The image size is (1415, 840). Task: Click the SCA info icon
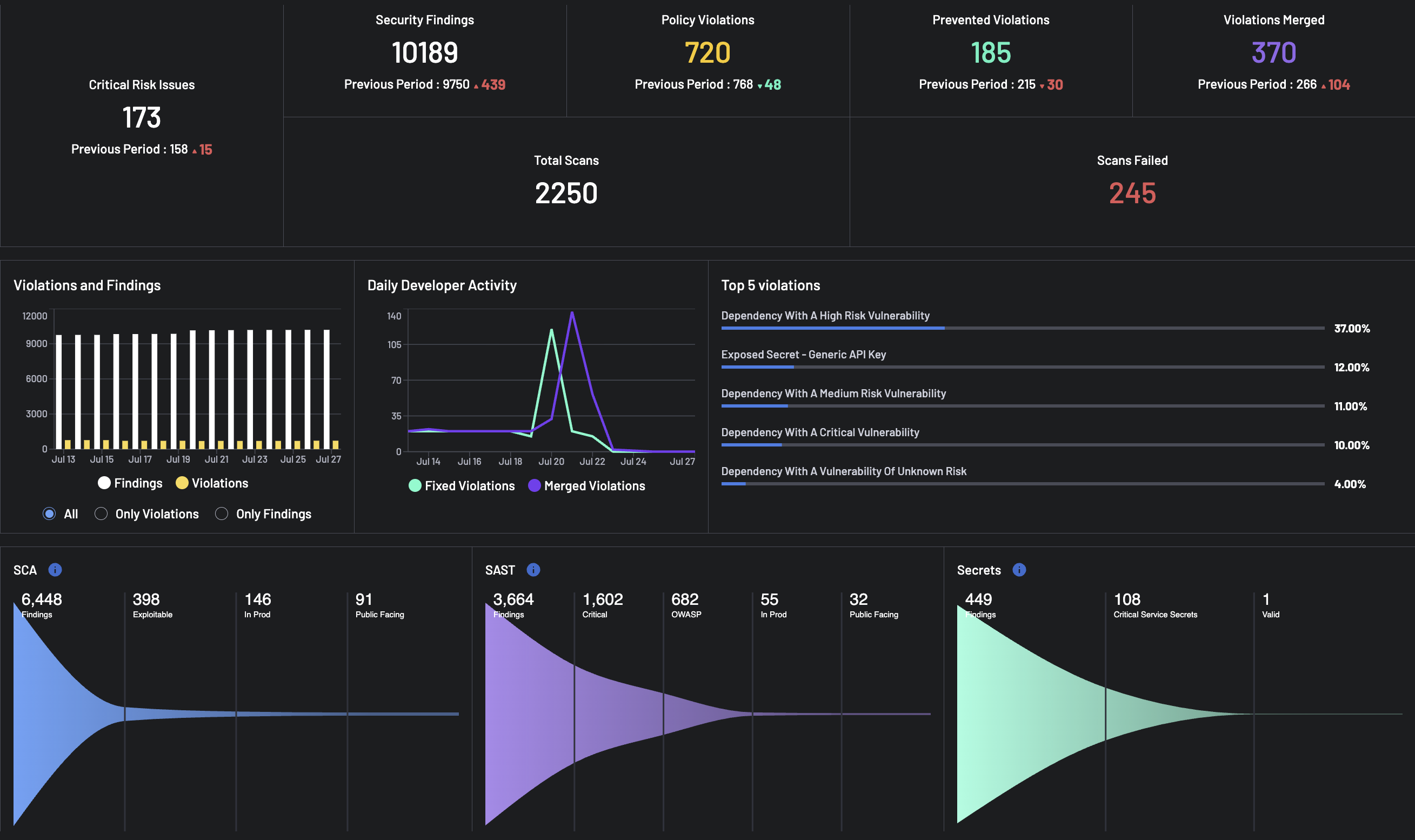[55, 570]
